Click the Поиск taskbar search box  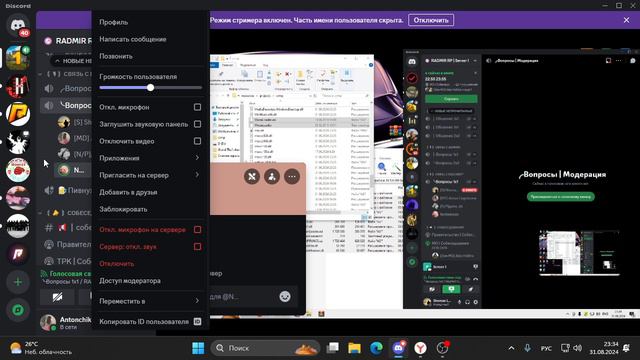tap(265, 348)
